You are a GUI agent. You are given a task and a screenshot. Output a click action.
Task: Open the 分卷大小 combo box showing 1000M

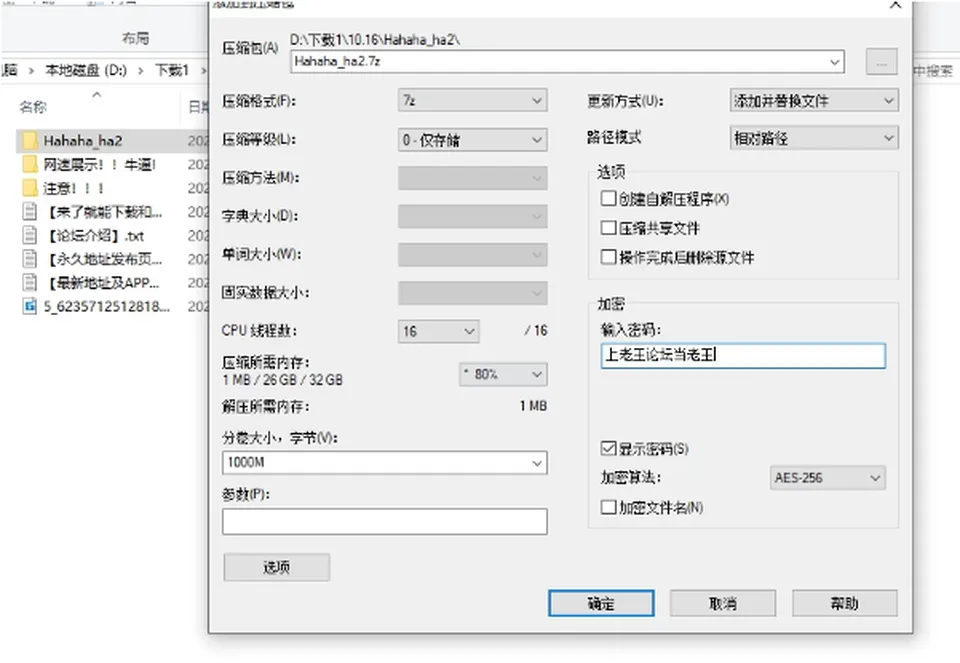pyautogui.click(x=384, y=462)
